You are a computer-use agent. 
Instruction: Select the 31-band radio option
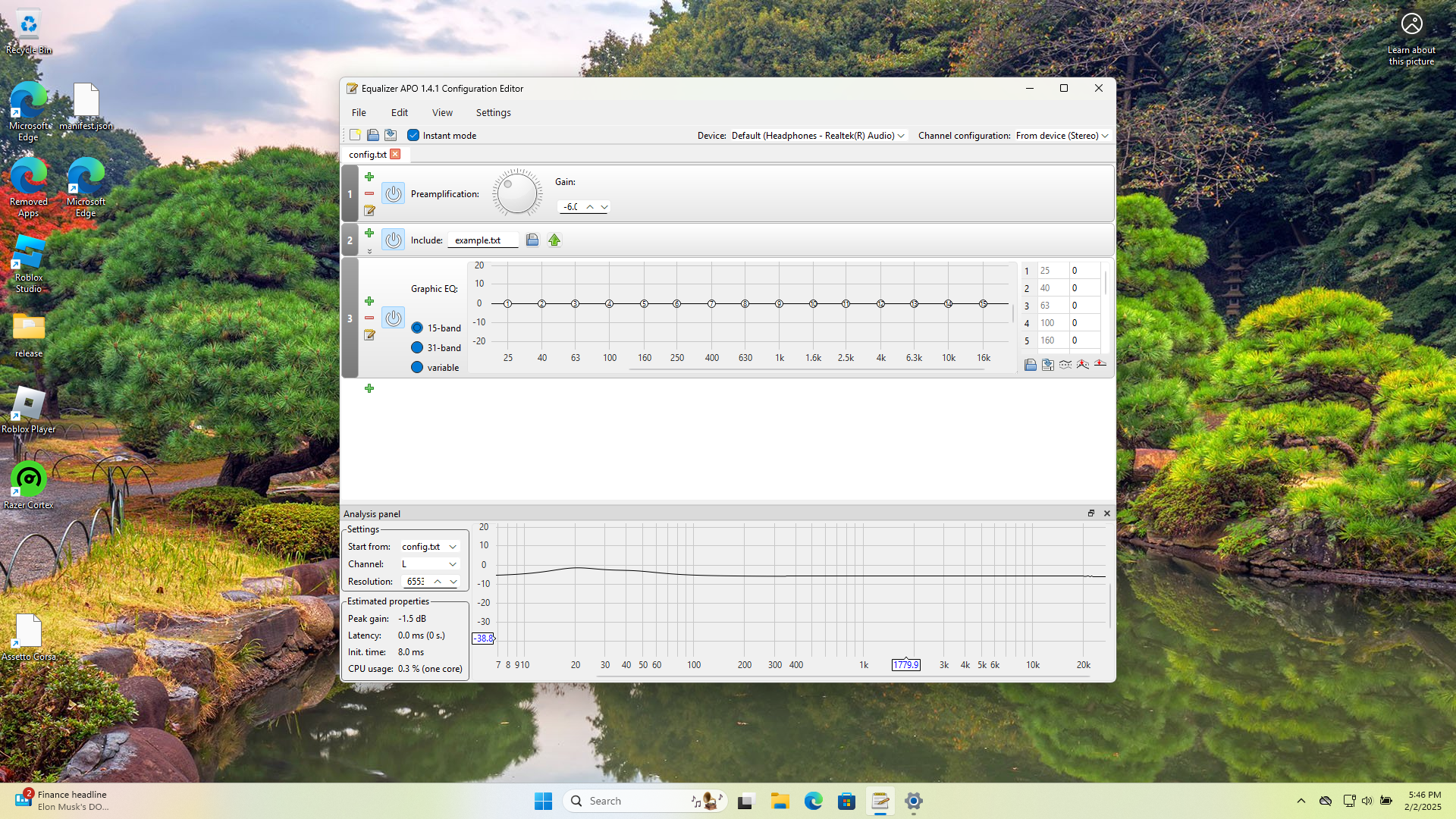tap(417, 347)
